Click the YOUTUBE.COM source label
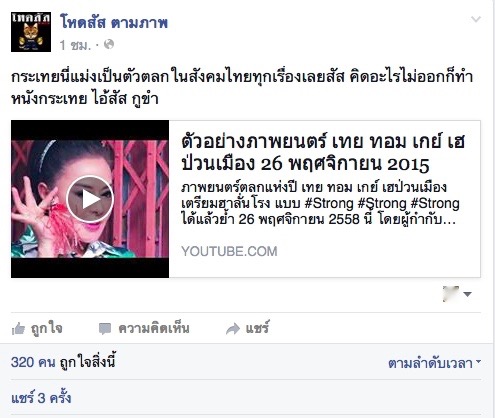 coord(229,251)
